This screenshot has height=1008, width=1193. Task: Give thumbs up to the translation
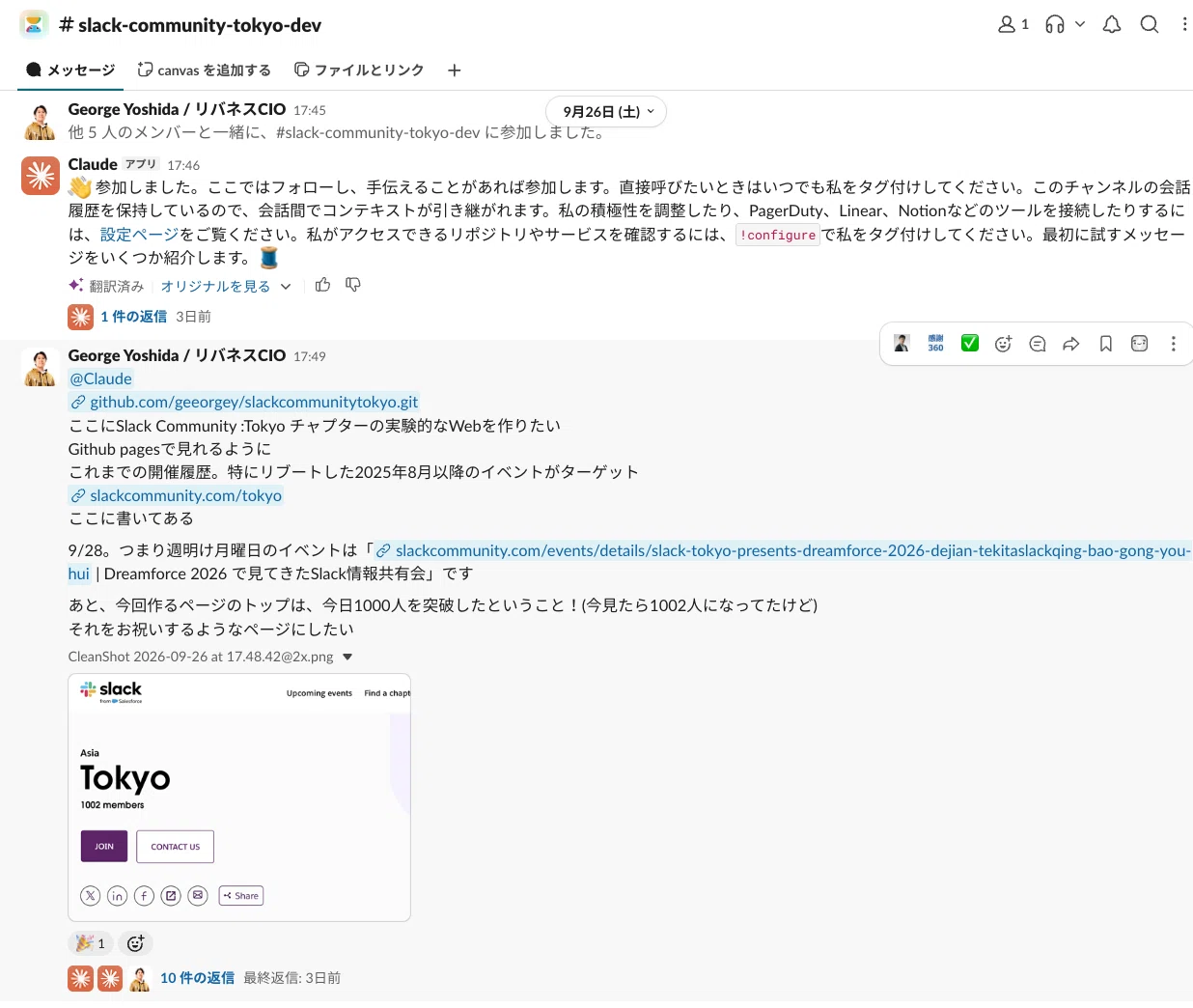pos(322,285)
